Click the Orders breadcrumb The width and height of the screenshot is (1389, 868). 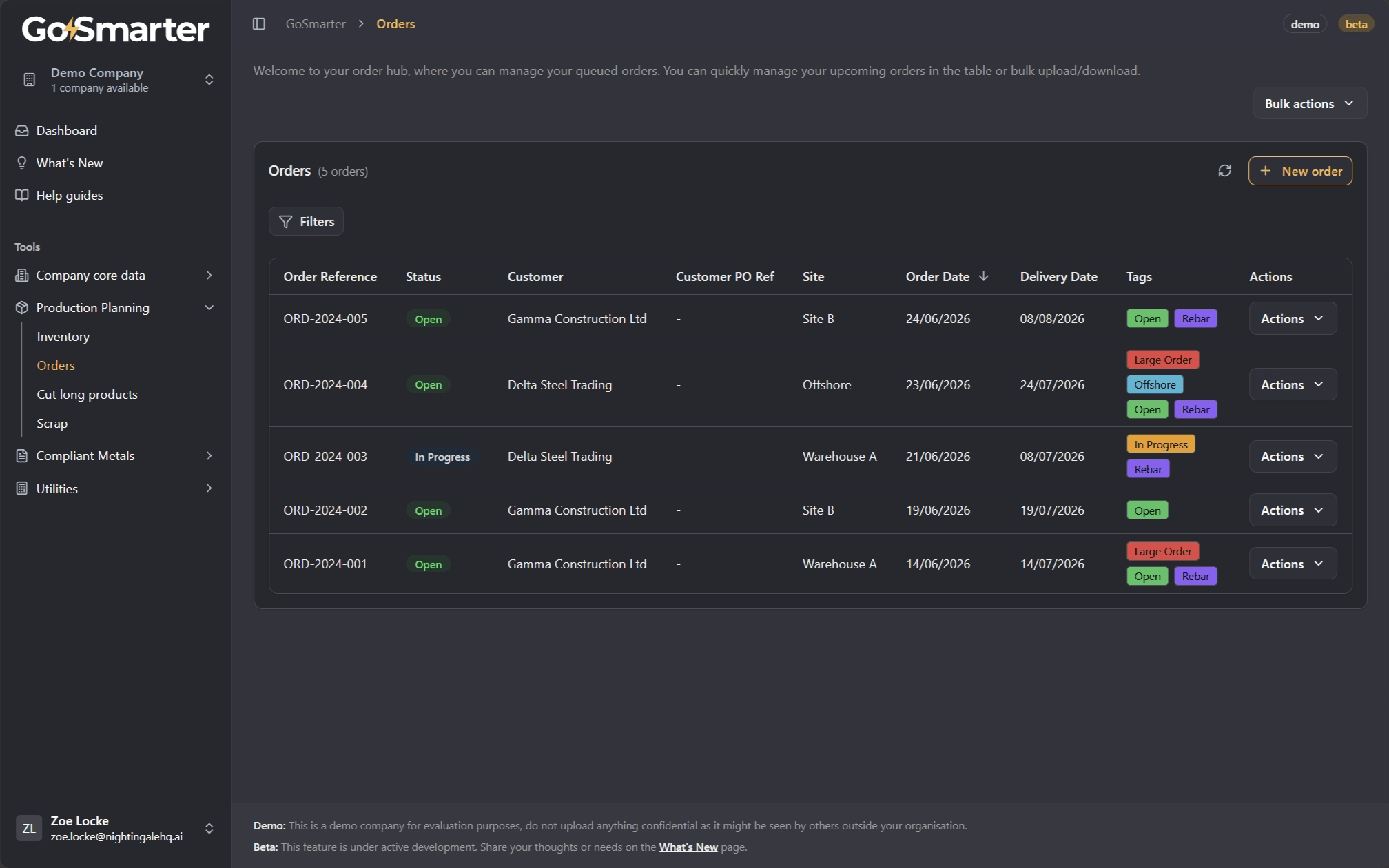coord(395,24)
